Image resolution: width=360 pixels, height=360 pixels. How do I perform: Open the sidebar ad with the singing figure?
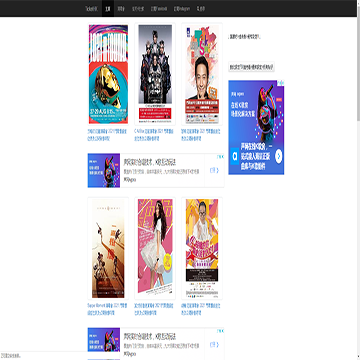point(256,127)
